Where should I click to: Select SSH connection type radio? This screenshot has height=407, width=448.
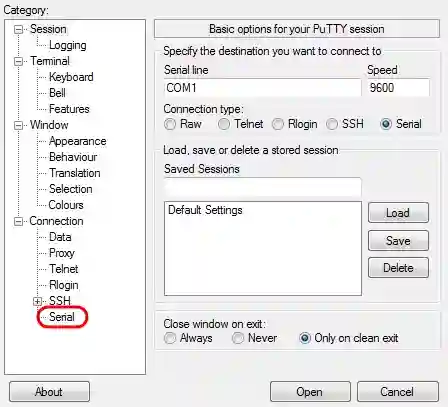(332, 124)
